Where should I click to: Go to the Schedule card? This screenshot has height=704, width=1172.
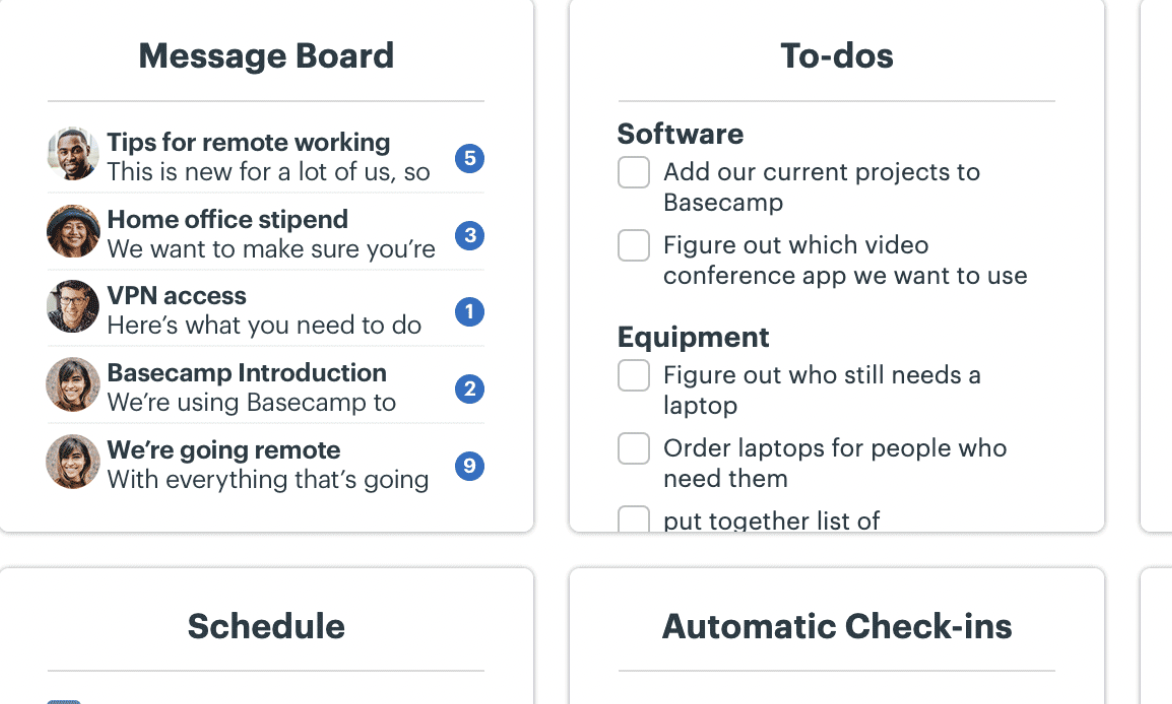266,626
